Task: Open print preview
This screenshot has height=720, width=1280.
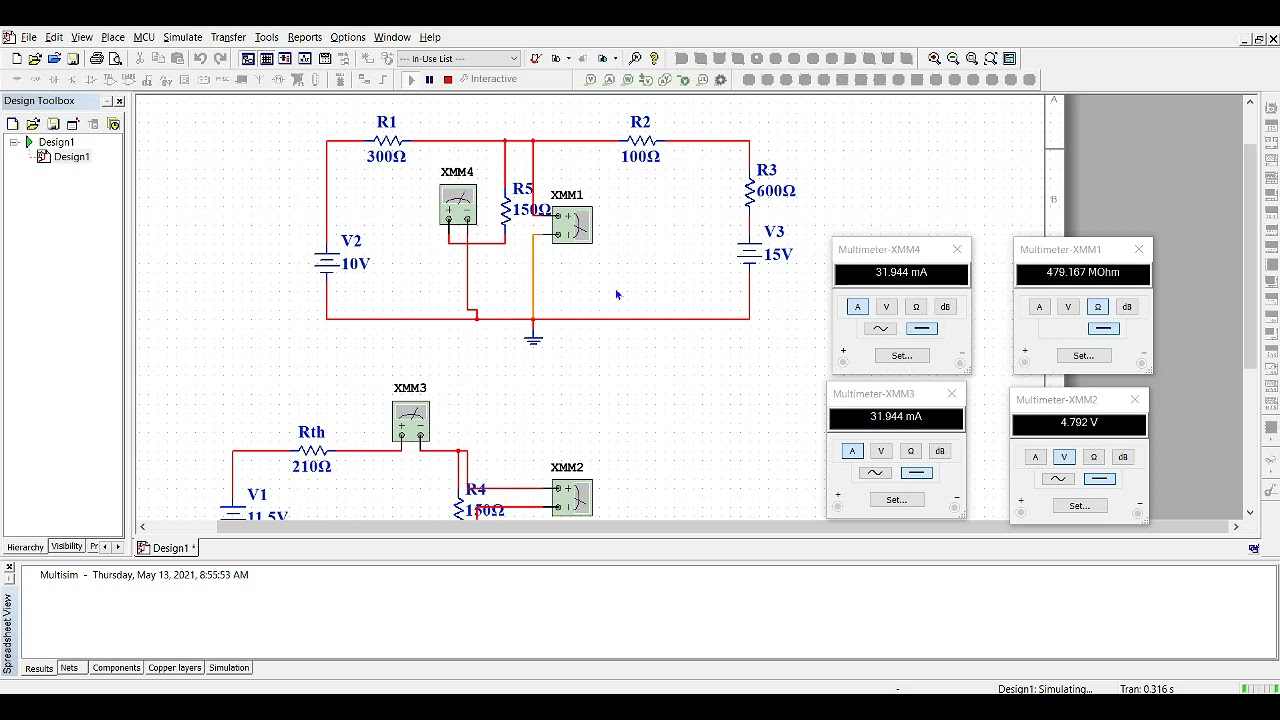Action: click(116, 59)
